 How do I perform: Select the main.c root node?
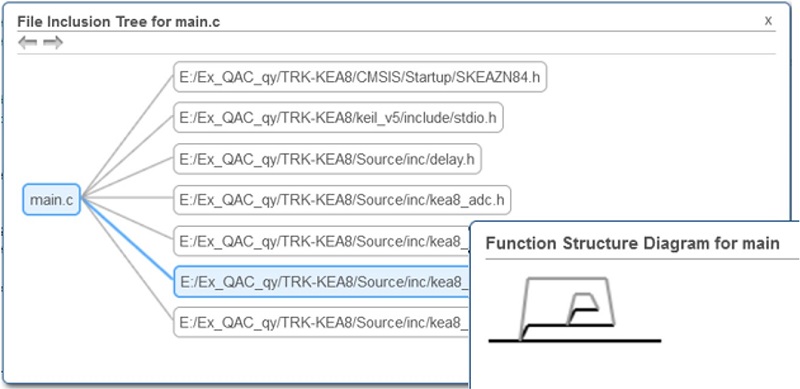[52, 200]
